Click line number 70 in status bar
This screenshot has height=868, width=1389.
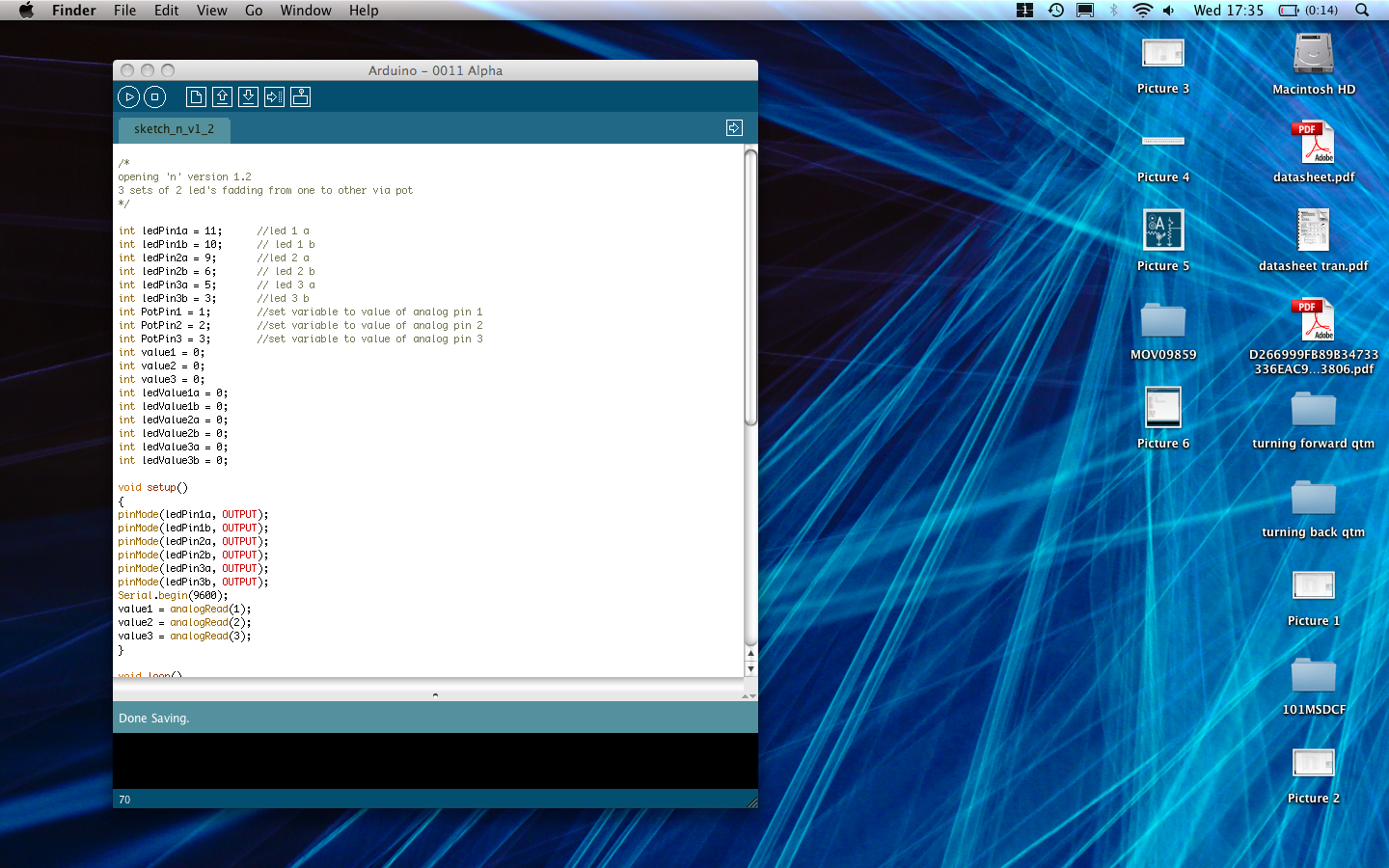coord(124,800)
